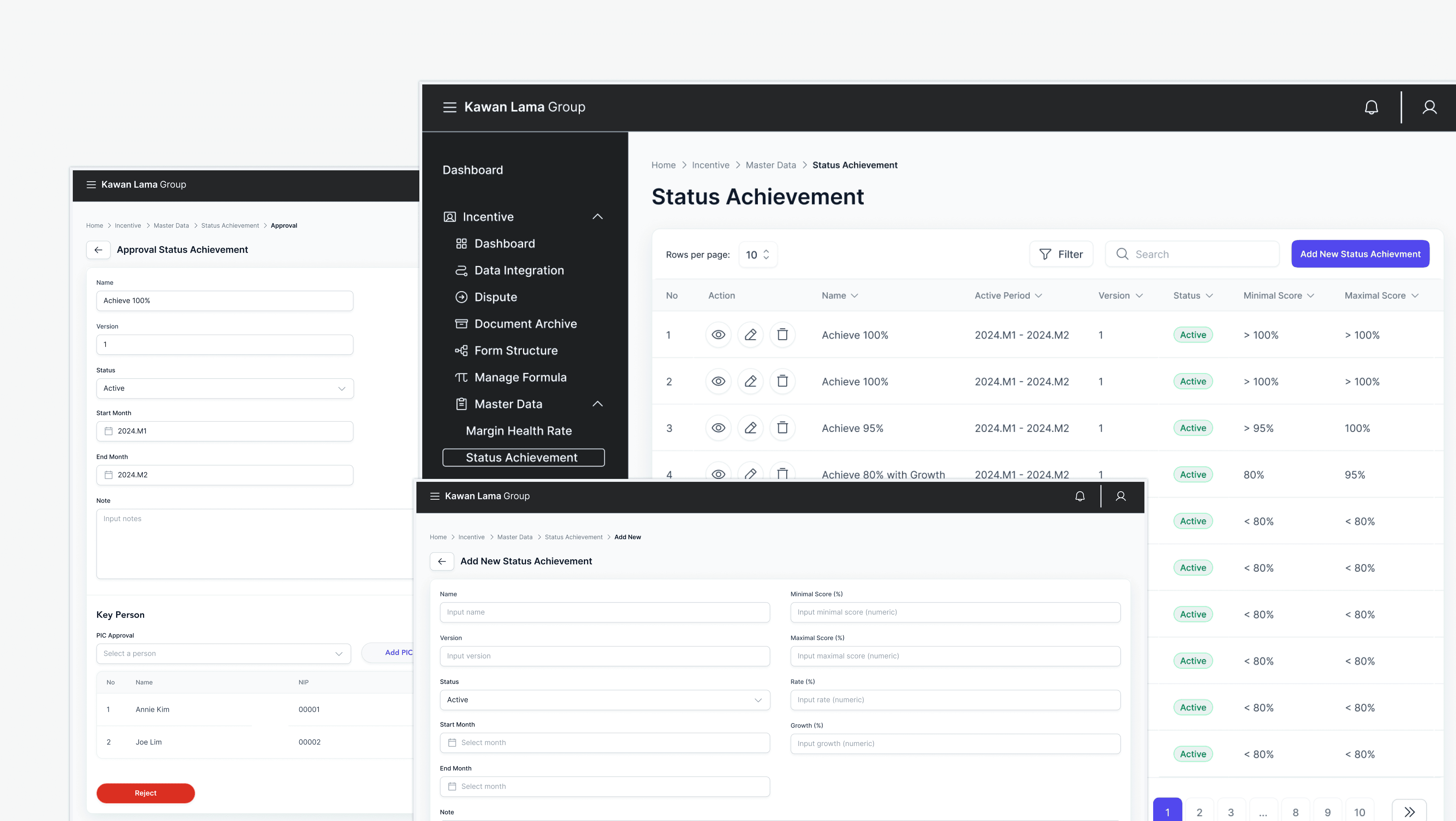This screenshot has height=821, width=1456.
Task: Delete the Achieve 80% with Growth entry
Action: point(782,474)
